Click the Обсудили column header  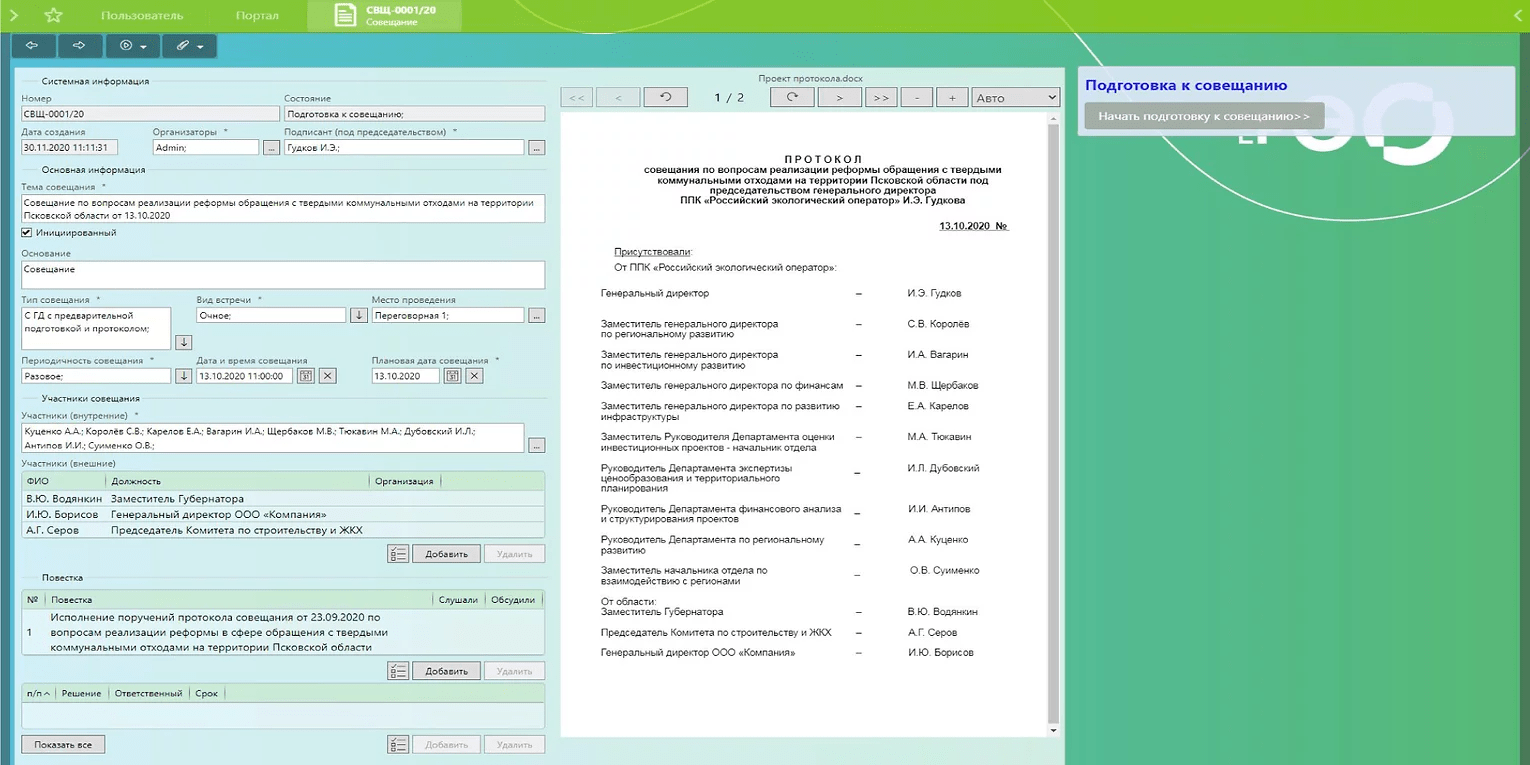513,600
